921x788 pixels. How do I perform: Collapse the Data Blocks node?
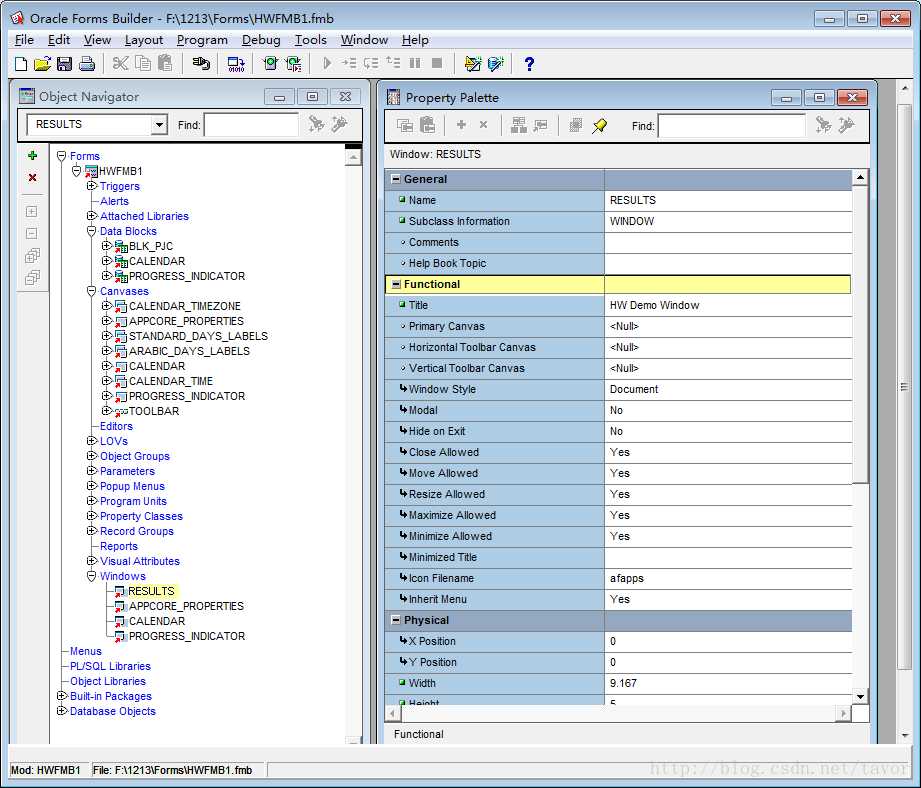(x=92, y=231)
